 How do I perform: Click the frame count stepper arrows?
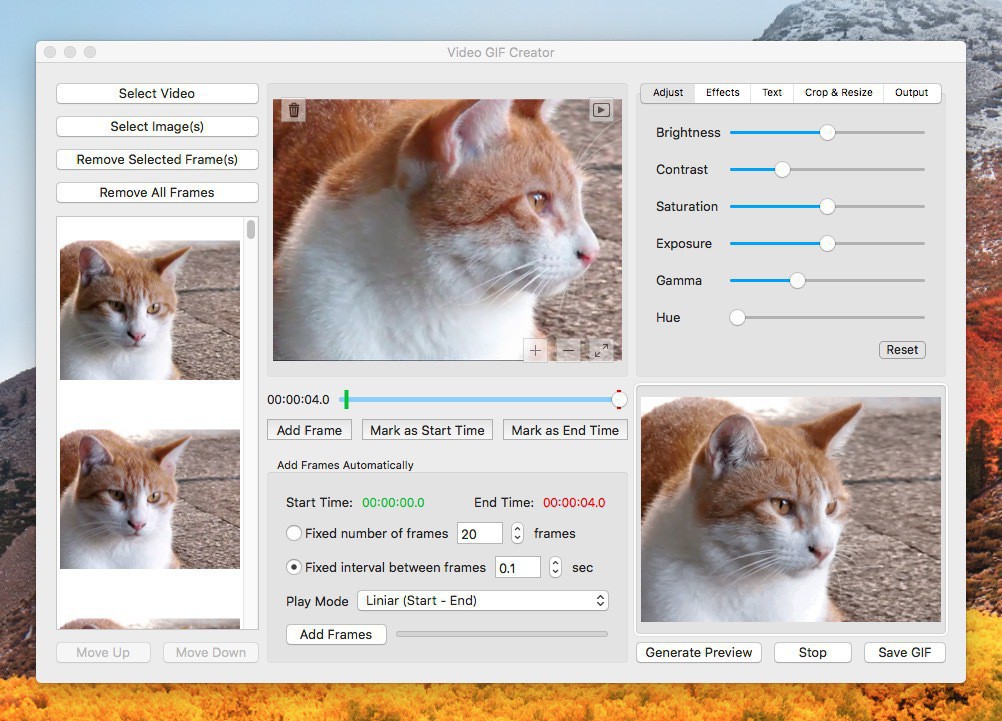pos(517,534)
